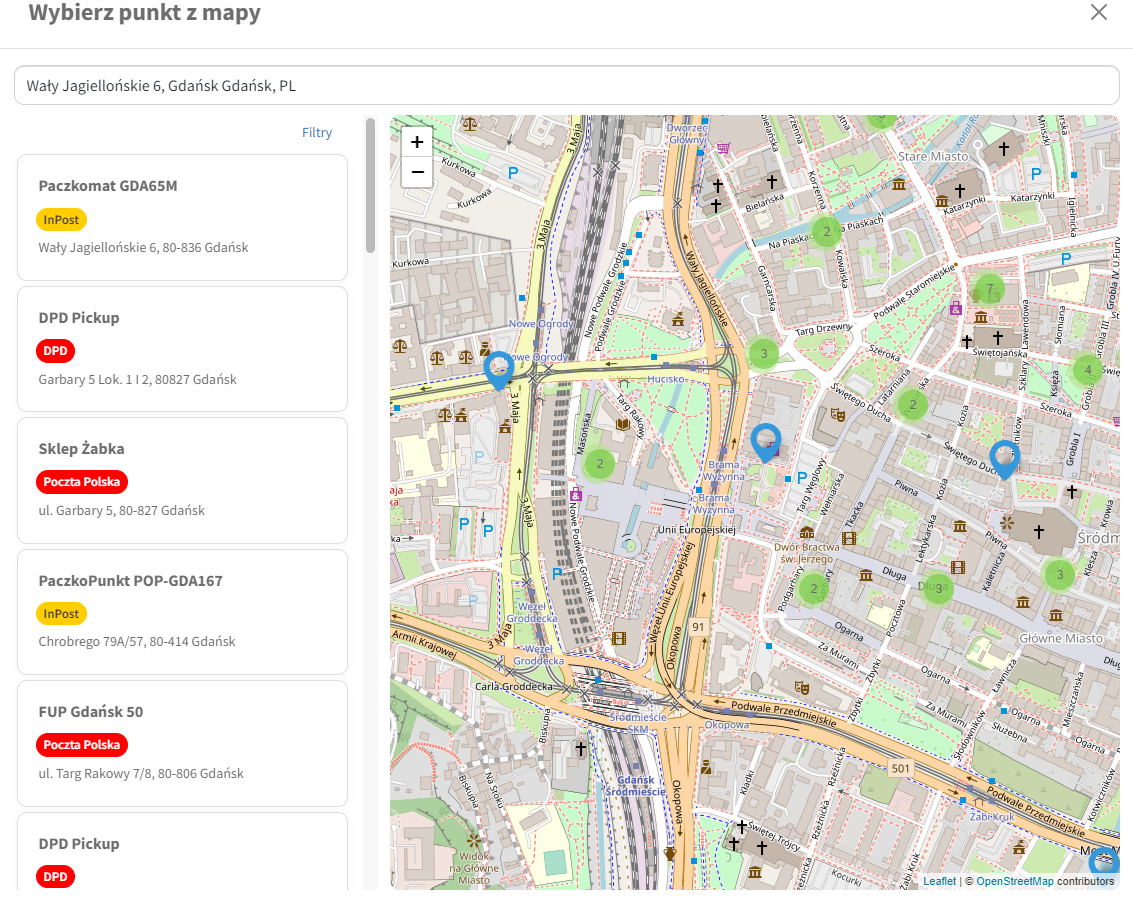Click InPost badge on PaczkoPunkt POP-GDA167 card
Viewport: 1133px width, 901px height.
pyautogui.click(x=61, y=613)
